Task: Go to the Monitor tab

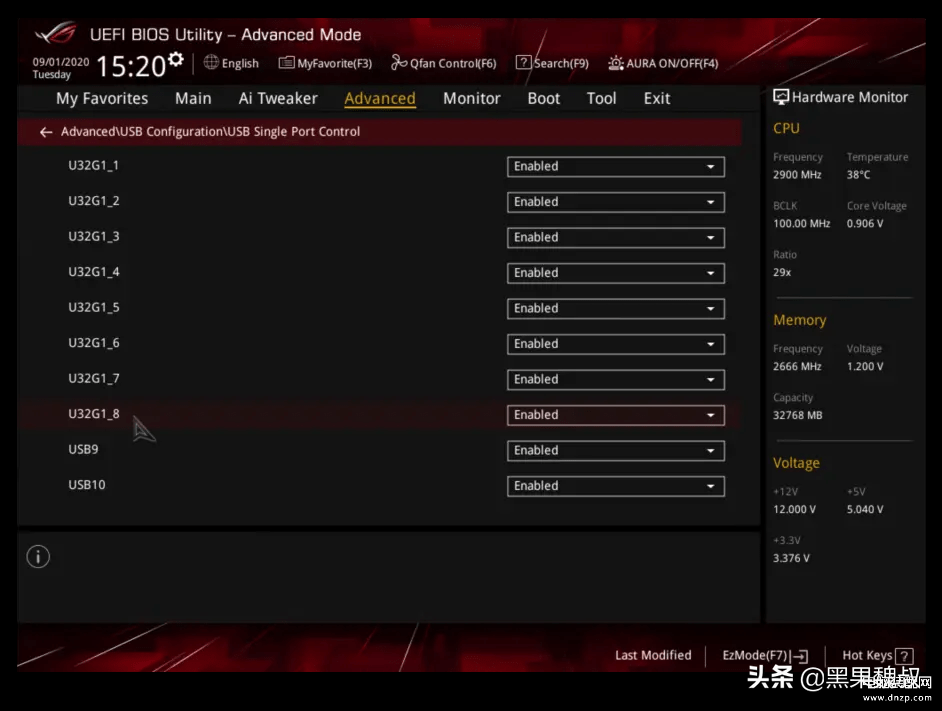Action: click(472, 99)
